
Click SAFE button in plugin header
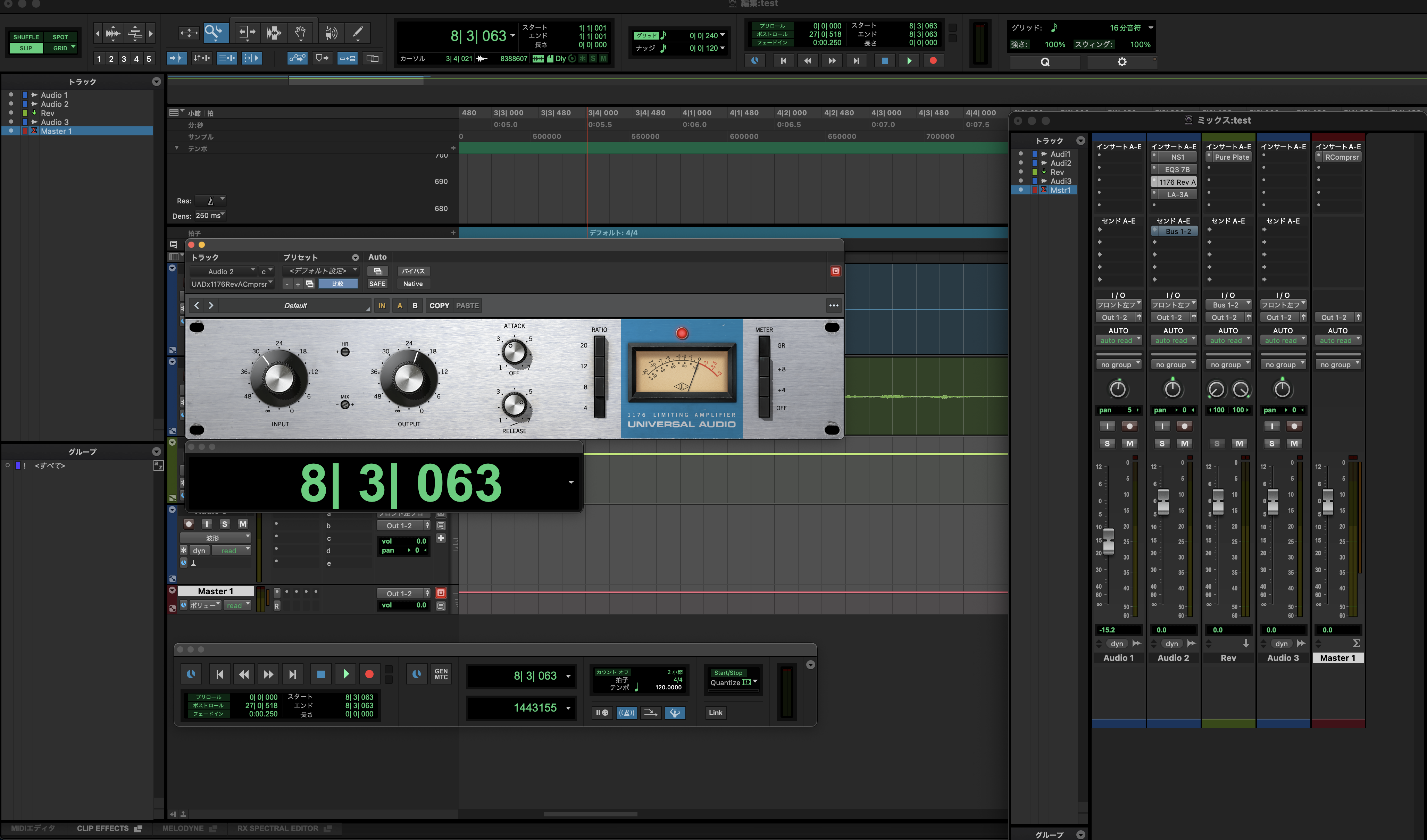tap(377, 284)
